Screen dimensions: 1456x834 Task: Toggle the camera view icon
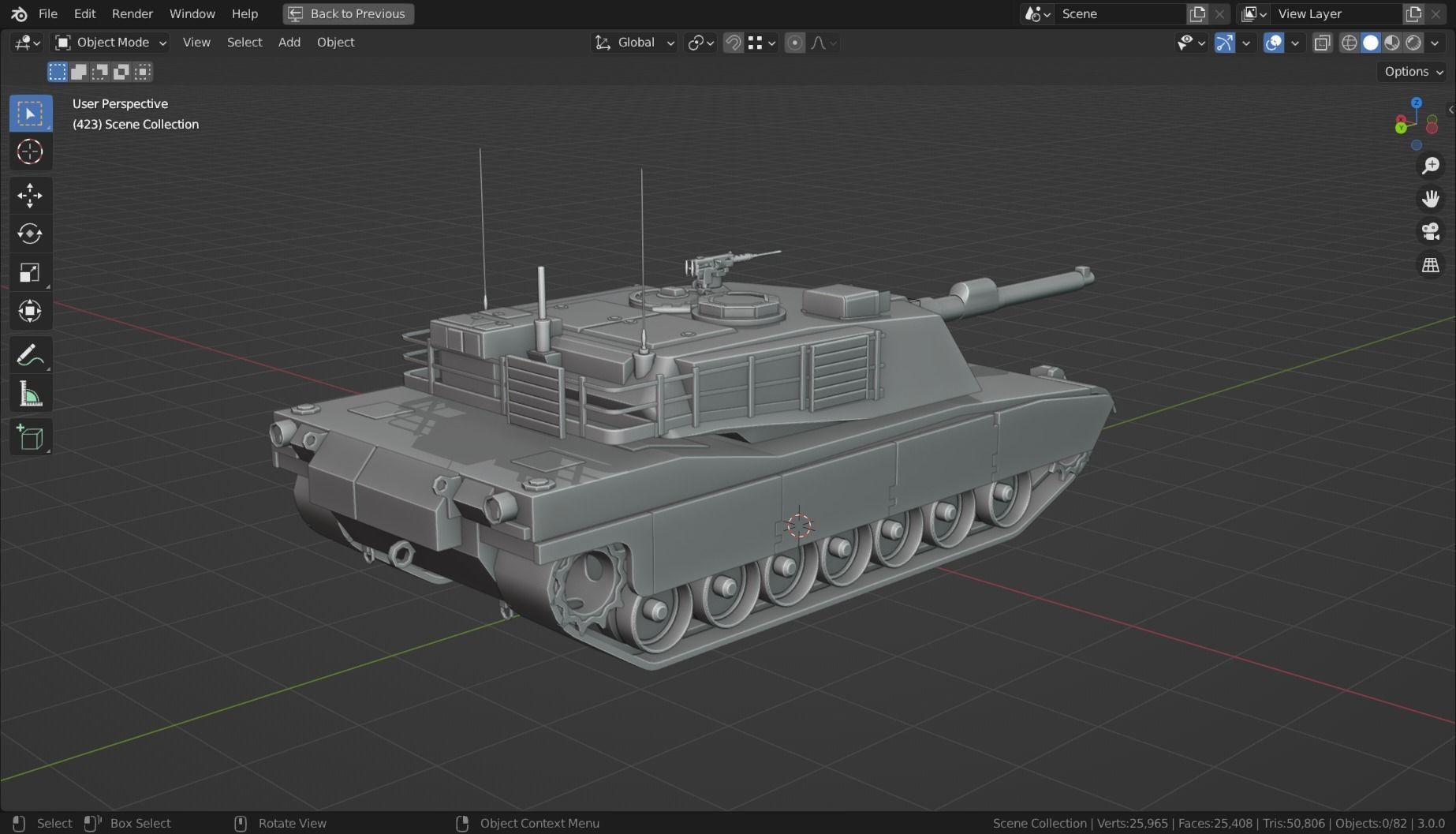point(1431,232)
